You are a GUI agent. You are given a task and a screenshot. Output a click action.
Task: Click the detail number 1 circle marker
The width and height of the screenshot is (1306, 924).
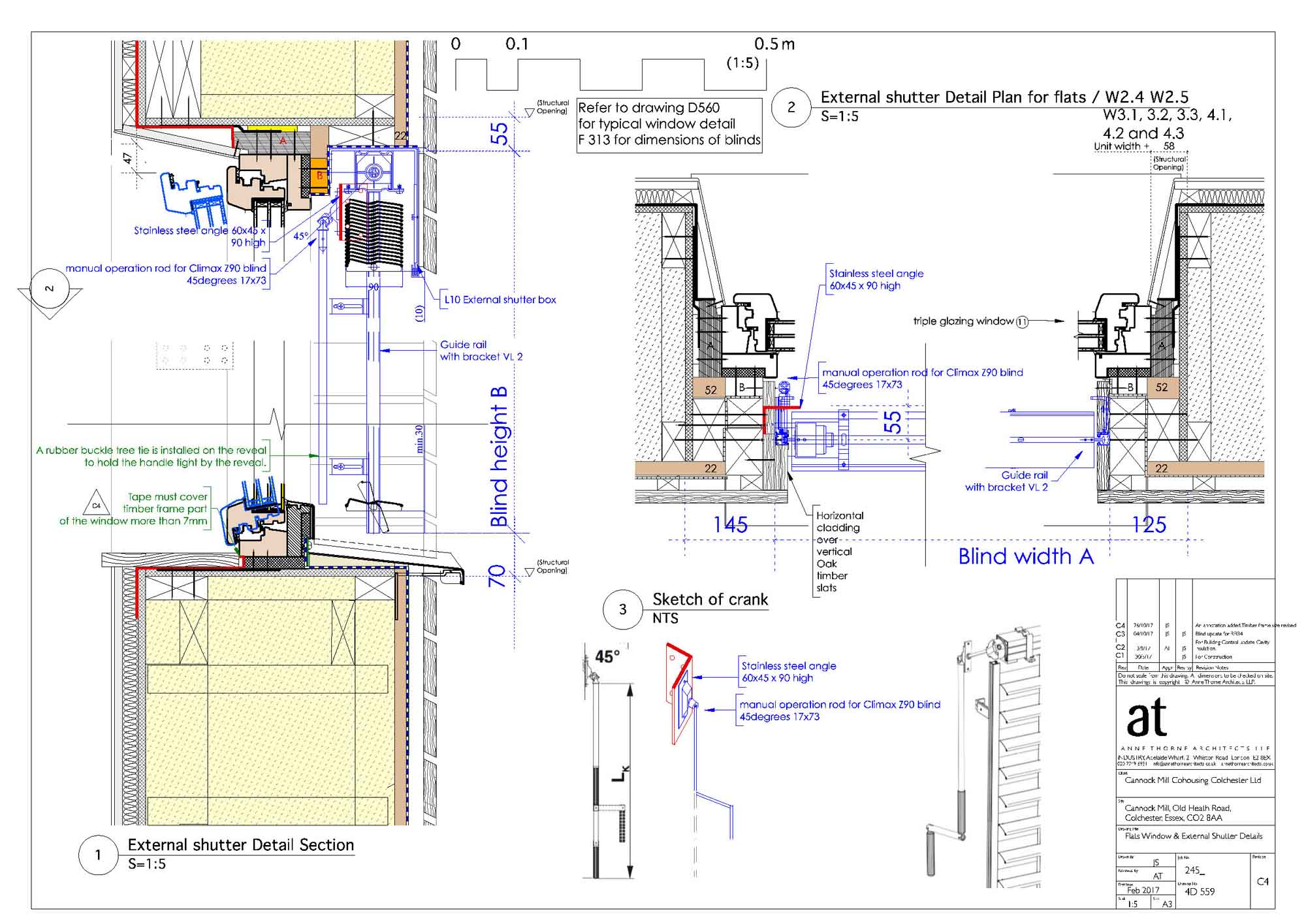click(98, 855)
